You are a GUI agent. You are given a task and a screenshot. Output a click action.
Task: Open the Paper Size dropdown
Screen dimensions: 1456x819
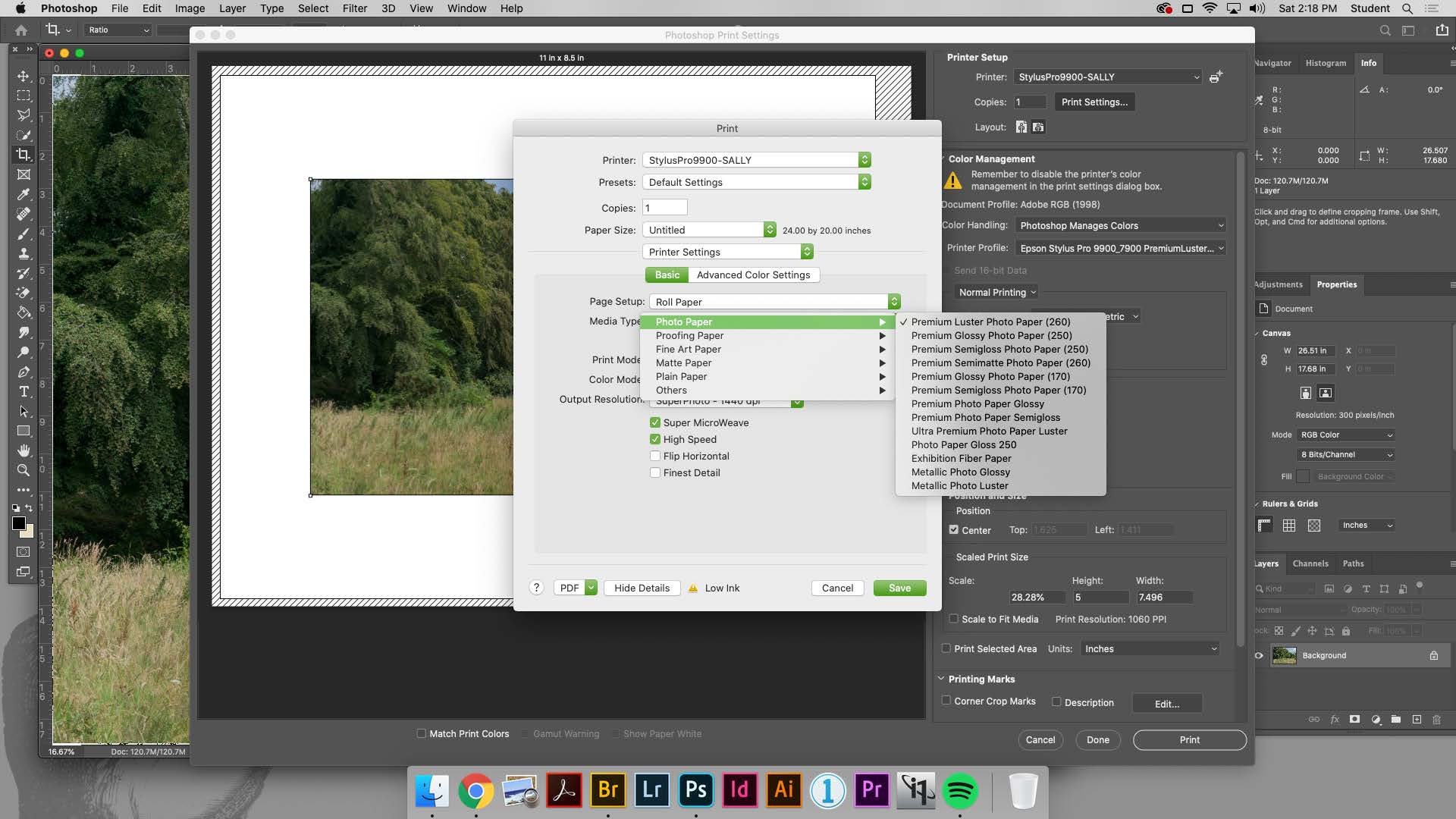709,230
